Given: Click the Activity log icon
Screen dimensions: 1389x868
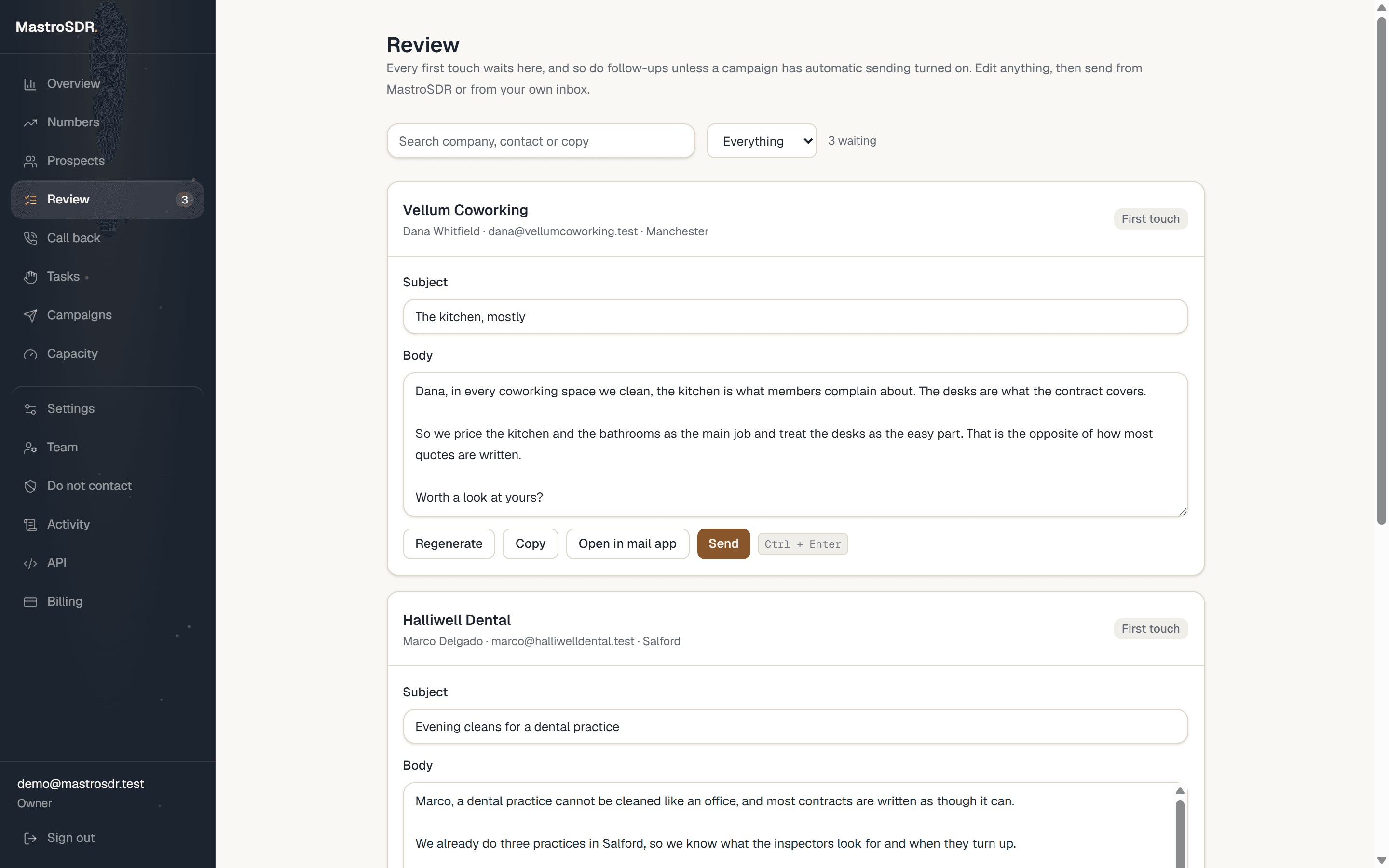Looking at the screenshot, I should coord(30,524).
